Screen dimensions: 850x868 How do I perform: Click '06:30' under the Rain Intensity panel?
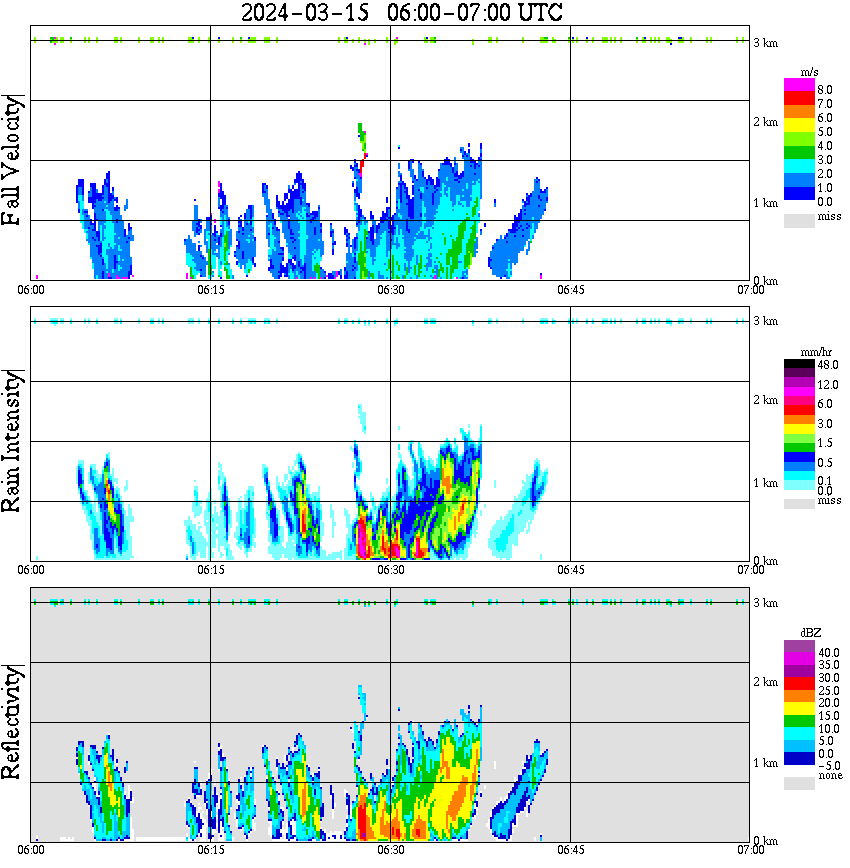[x=390, y=570]
